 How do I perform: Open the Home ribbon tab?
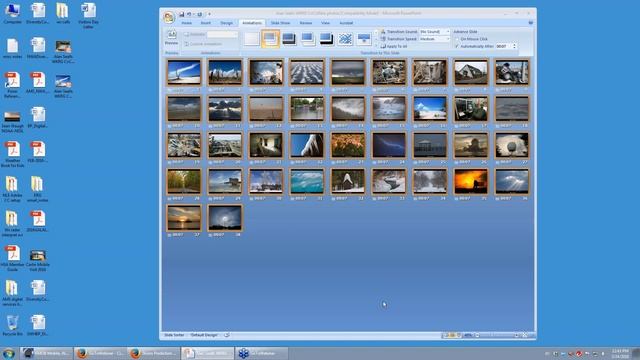pos(187,23)
